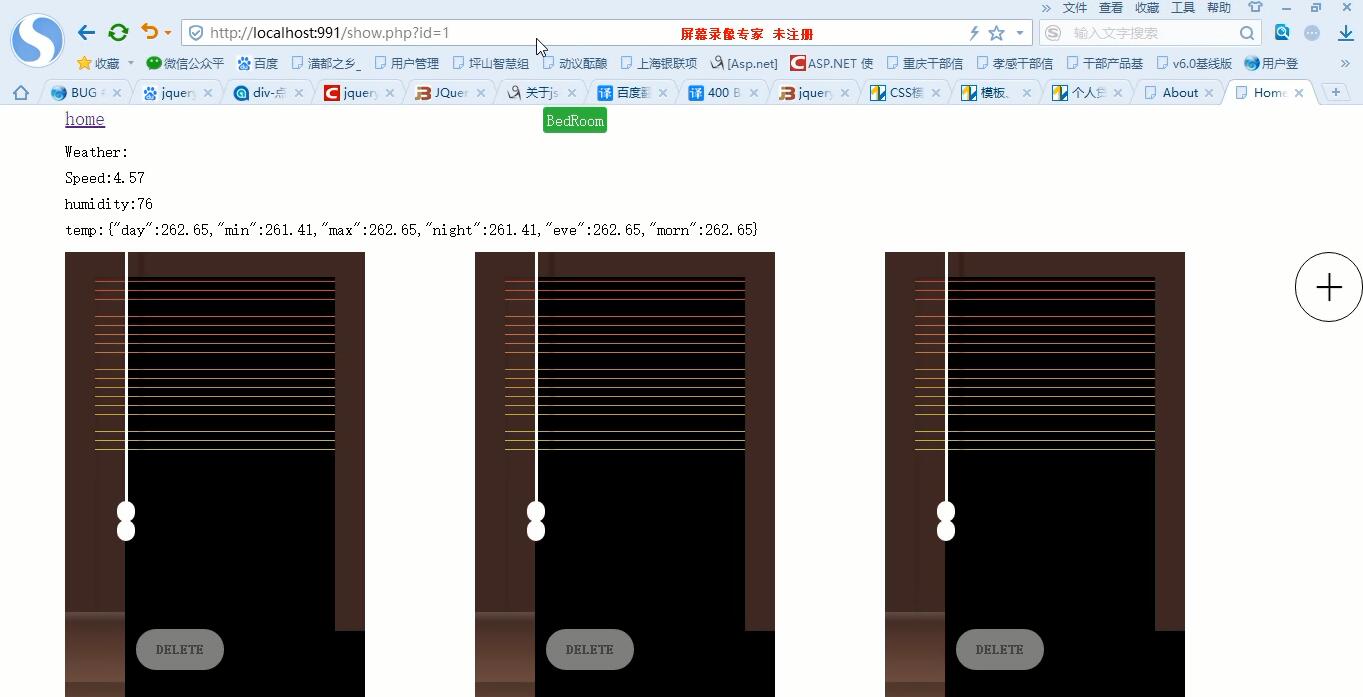The height and width of the screenshot is (697, 1363).
Task: Click the third window blind image
Action: (1035, 474)
